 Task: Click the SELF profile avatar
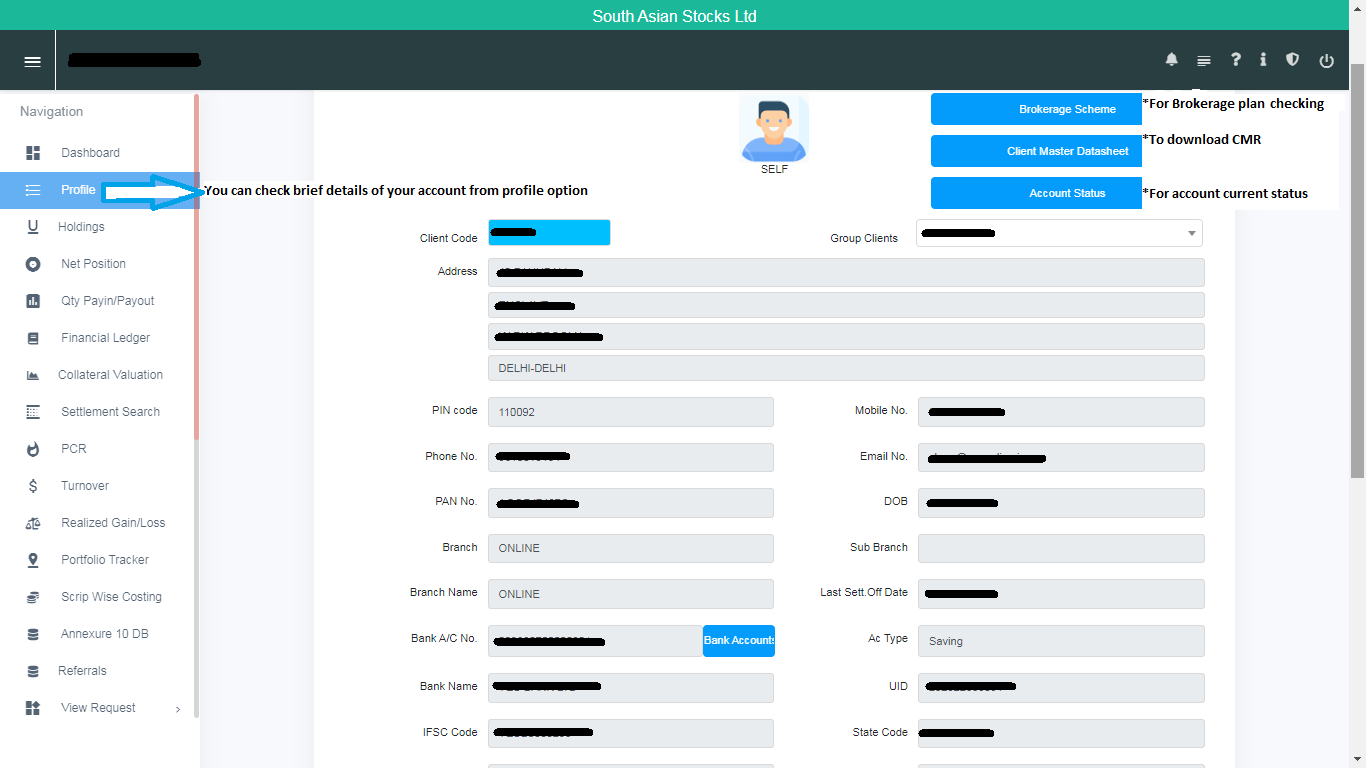tap(773, 129)
